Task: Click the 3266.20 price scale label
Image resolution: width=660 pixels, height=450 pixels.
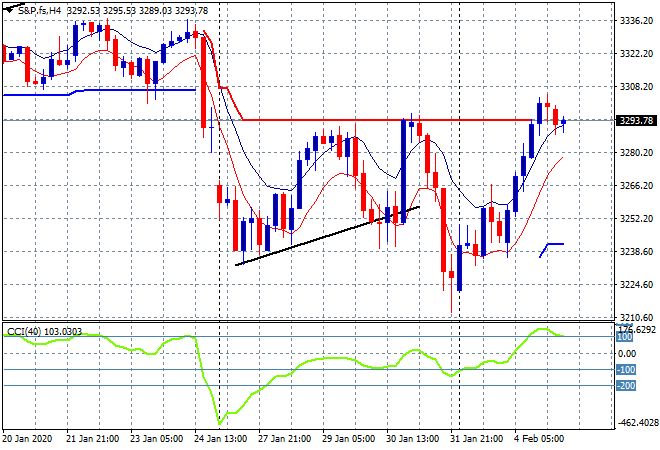Action: click(636, 186)
